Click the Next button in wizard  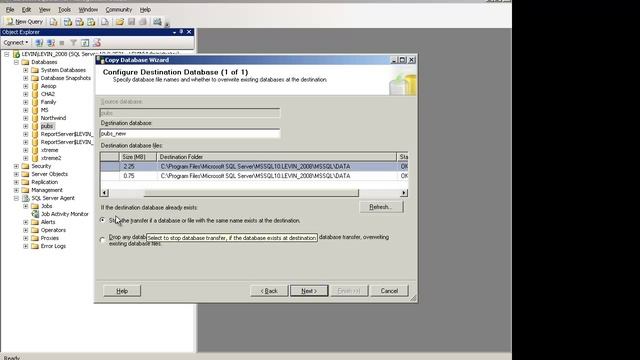pos(309,291)
